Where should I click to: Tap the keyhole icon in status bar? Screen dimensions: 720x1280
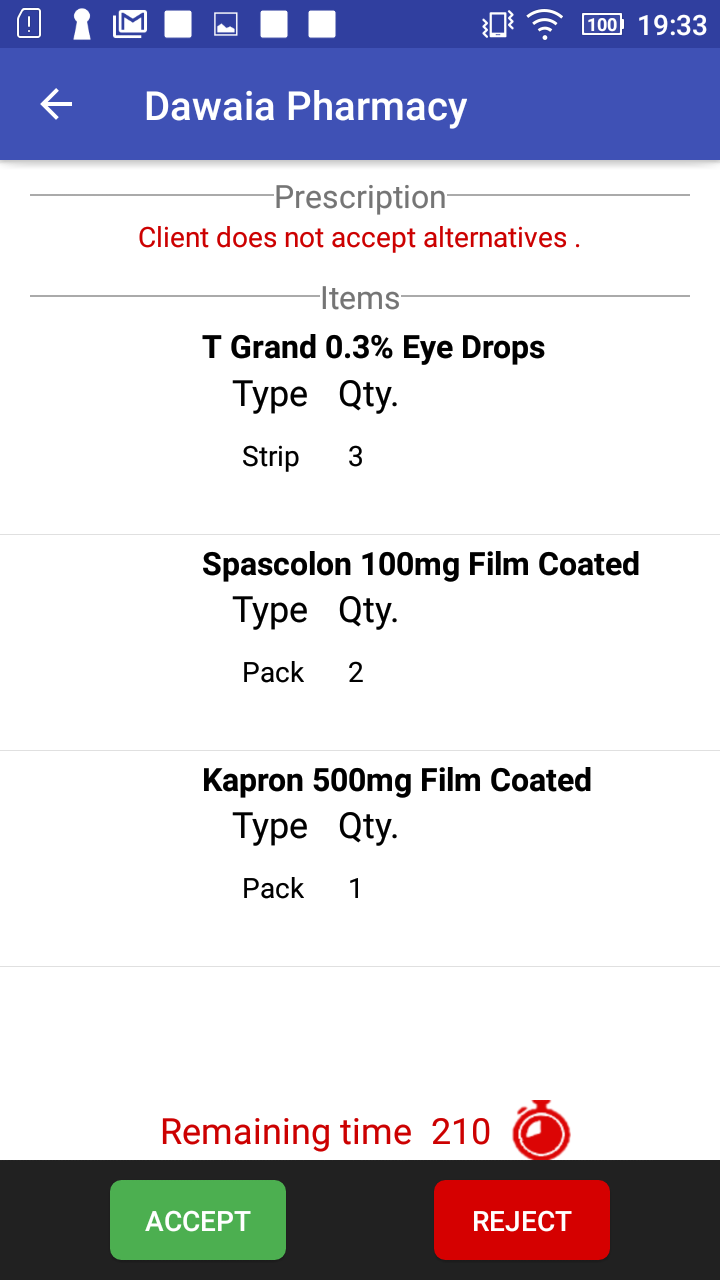(82, 24)
